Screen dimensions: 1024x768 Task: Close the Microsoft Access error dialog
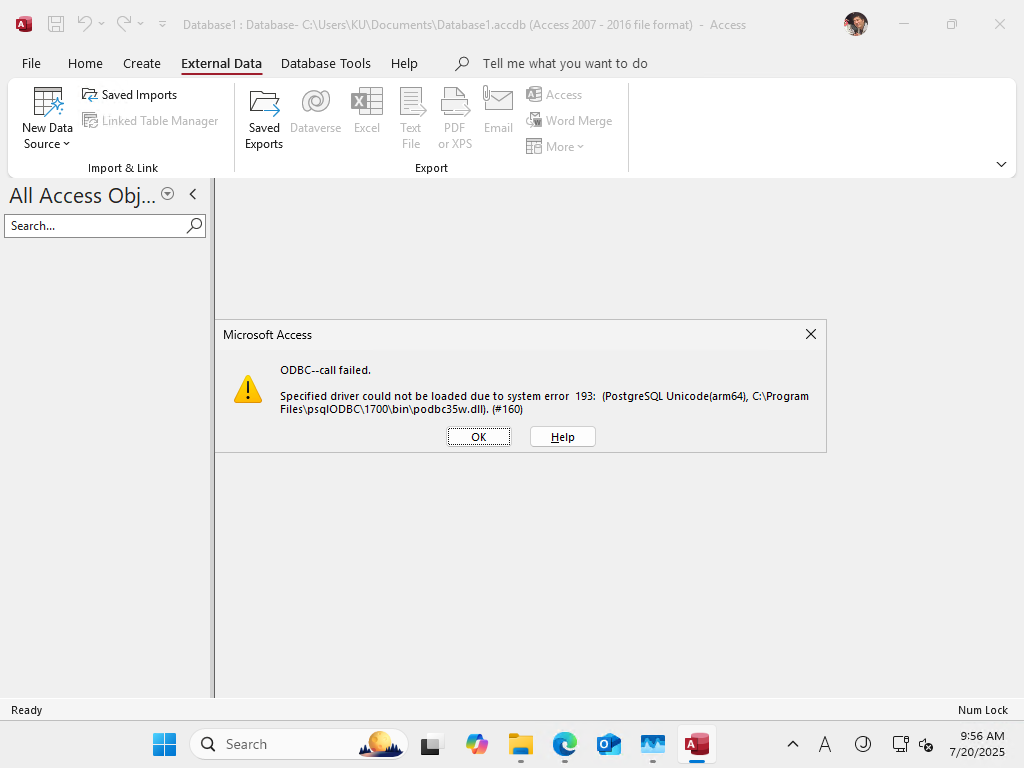pyautogui.click(x=810, y=334)
